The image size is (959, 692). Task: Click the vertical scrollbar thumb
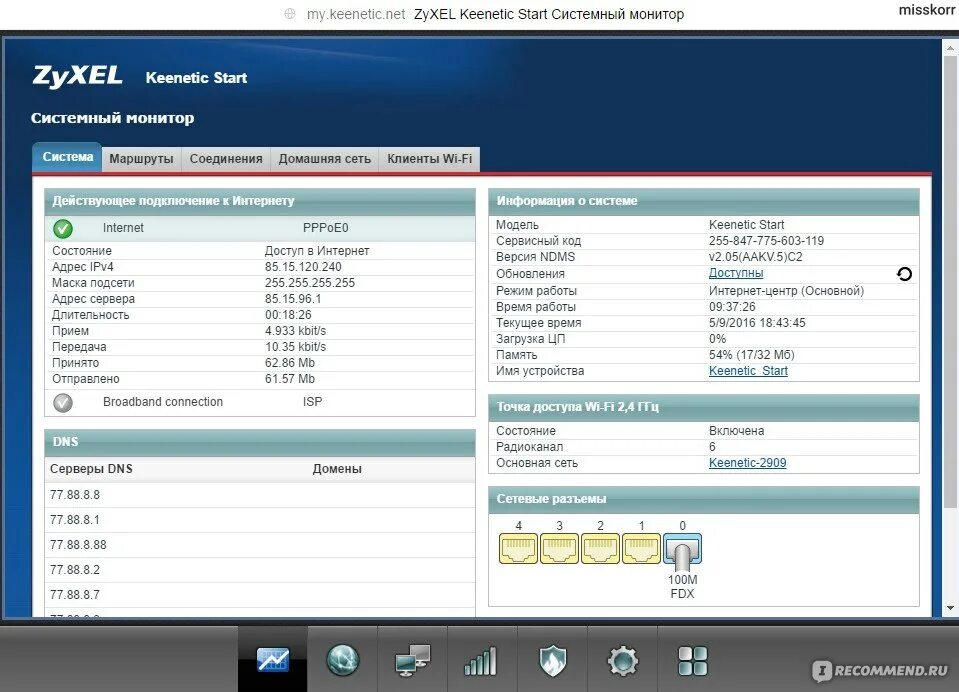(x=950, y=281)
